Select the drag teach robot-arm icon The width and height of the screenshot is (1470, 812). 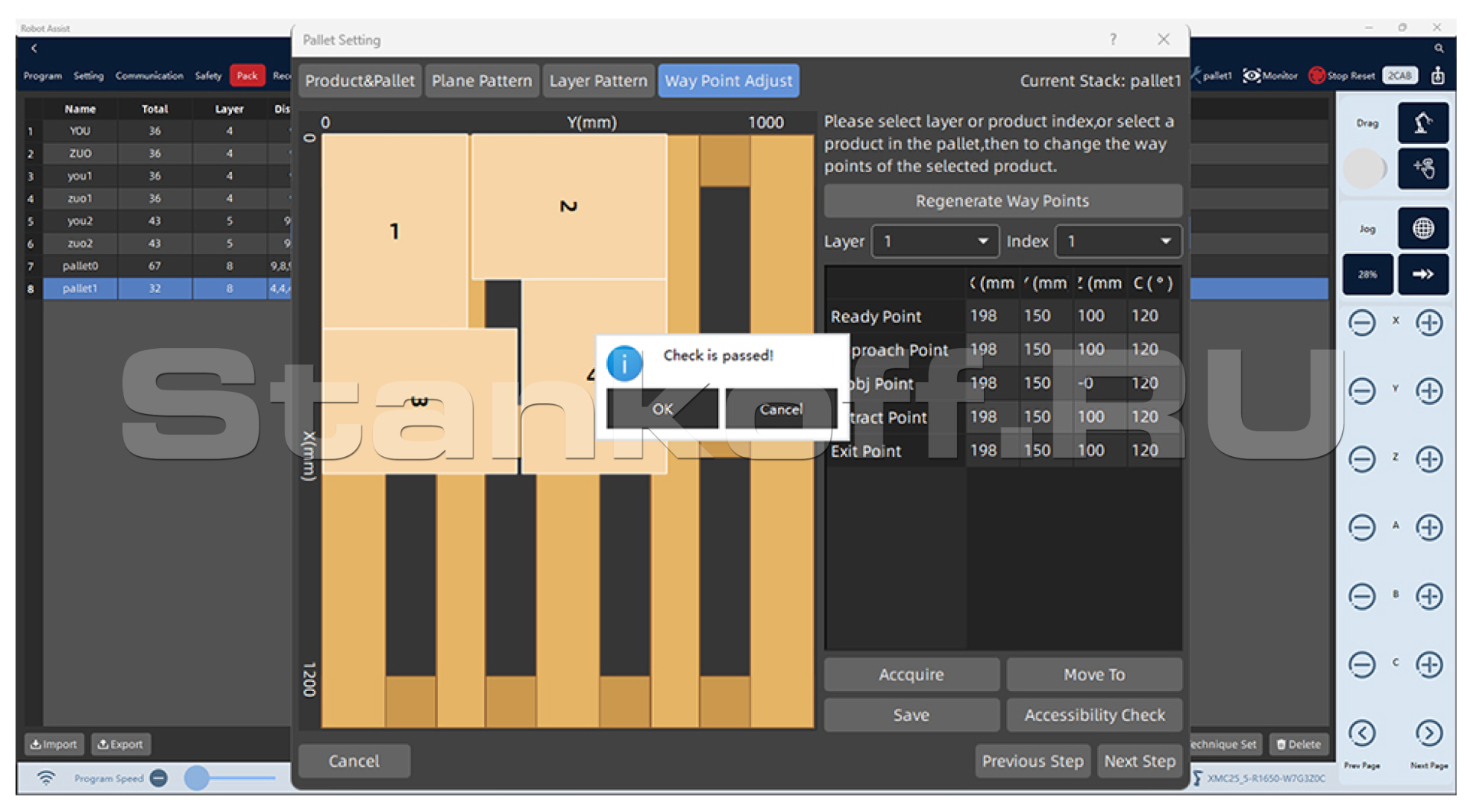point(1423,122)
